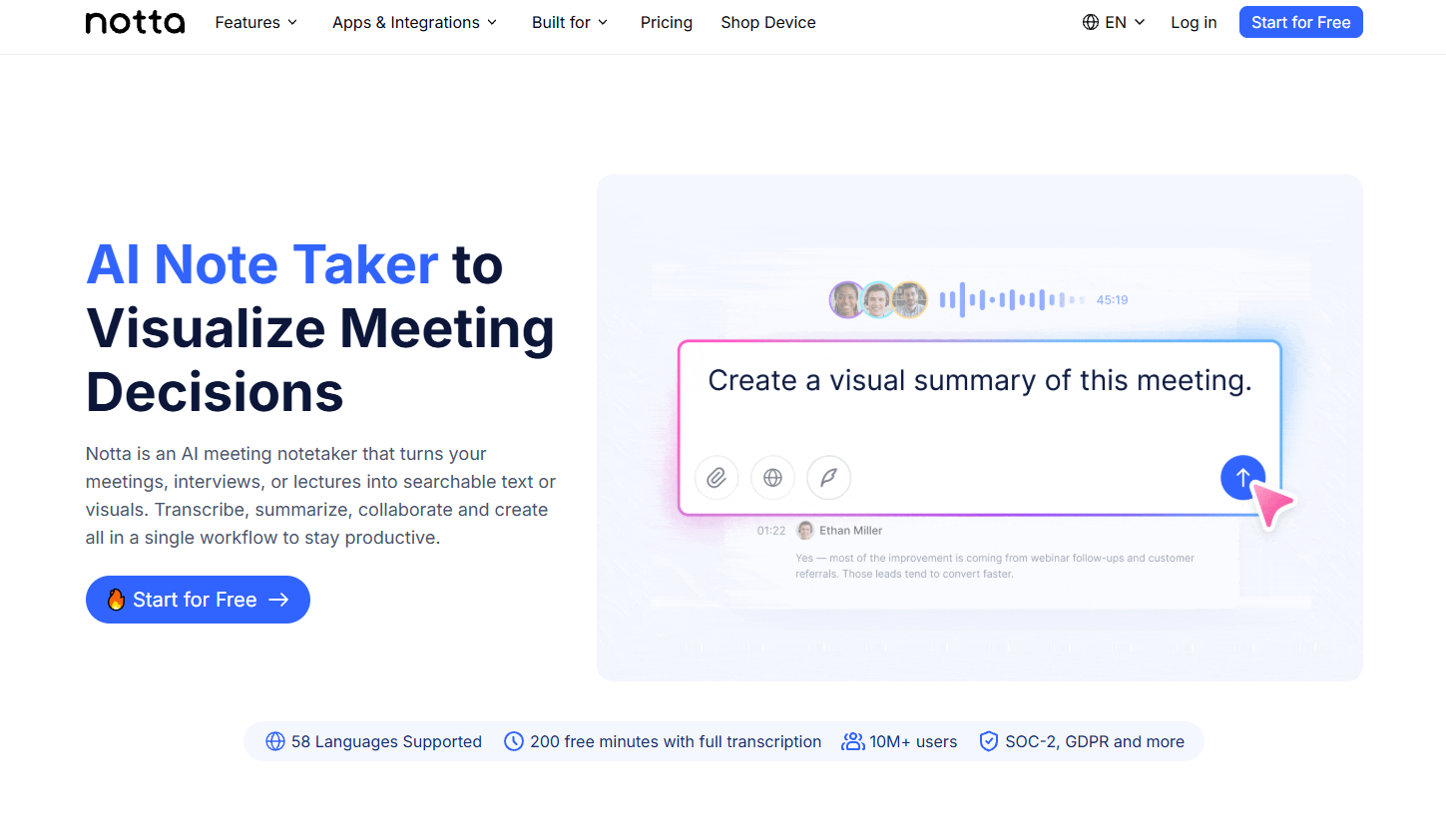Viewport: 1446px width, 840px height.
Task: Click the clock icon beside 200 free minutes
Action: [514, 741]
